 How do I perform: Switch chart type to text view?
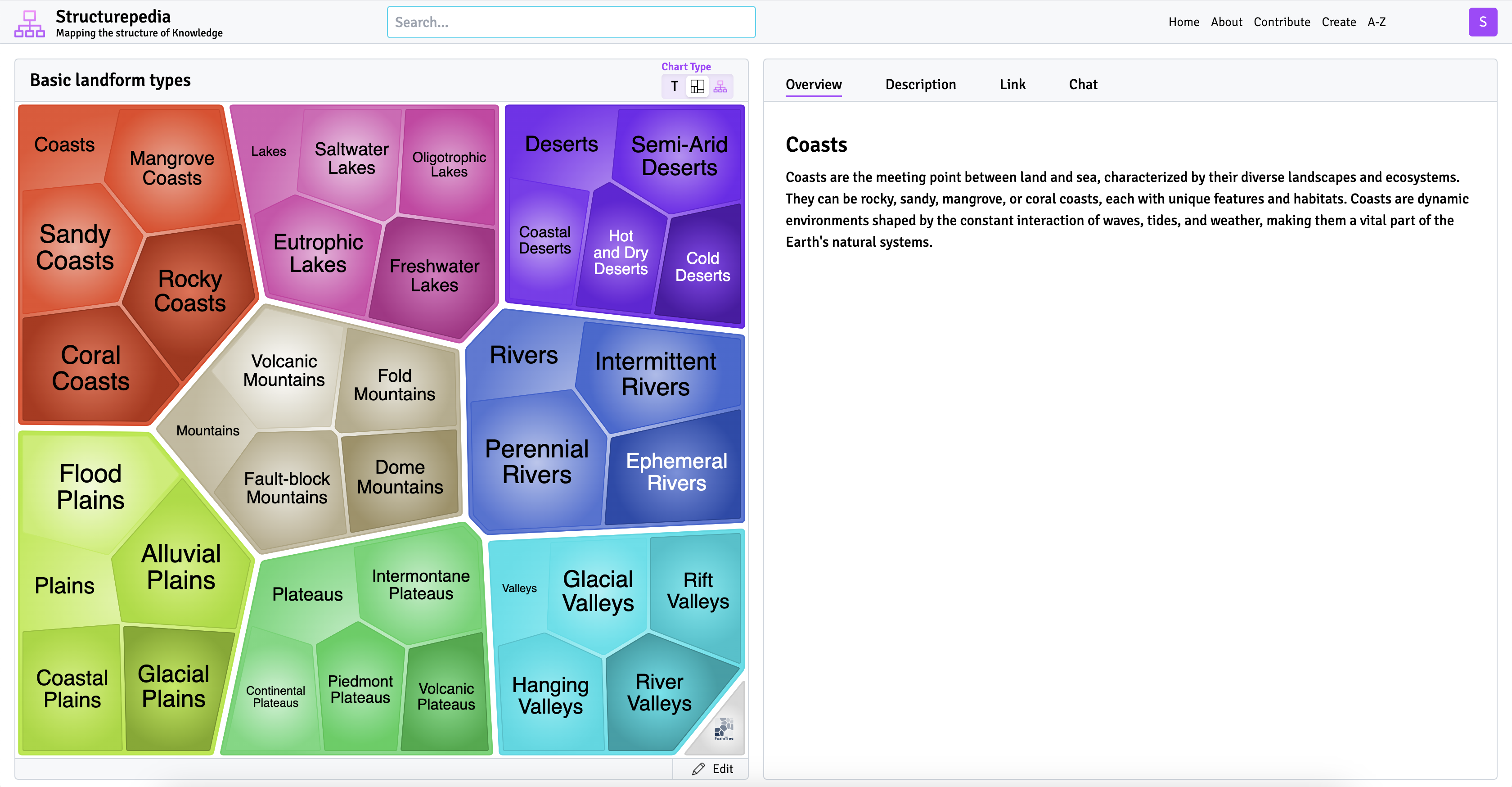675,87
